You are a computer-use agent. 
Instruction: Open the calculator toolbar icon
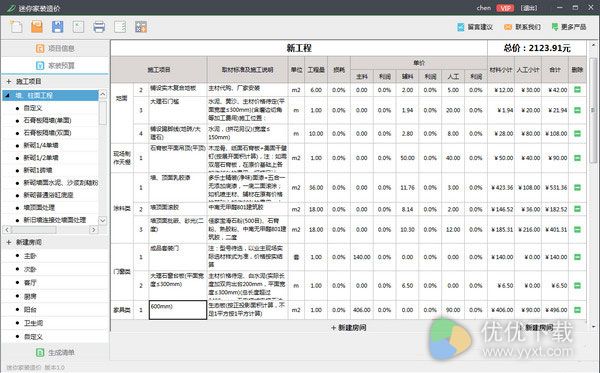(x=140, y=27)
